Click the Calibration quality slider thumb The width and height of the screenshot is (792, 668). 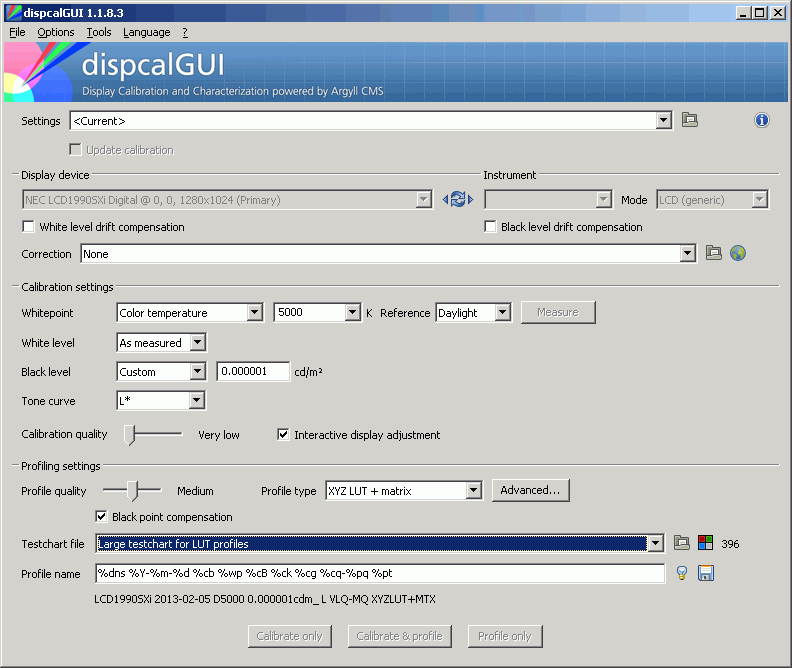130,434
